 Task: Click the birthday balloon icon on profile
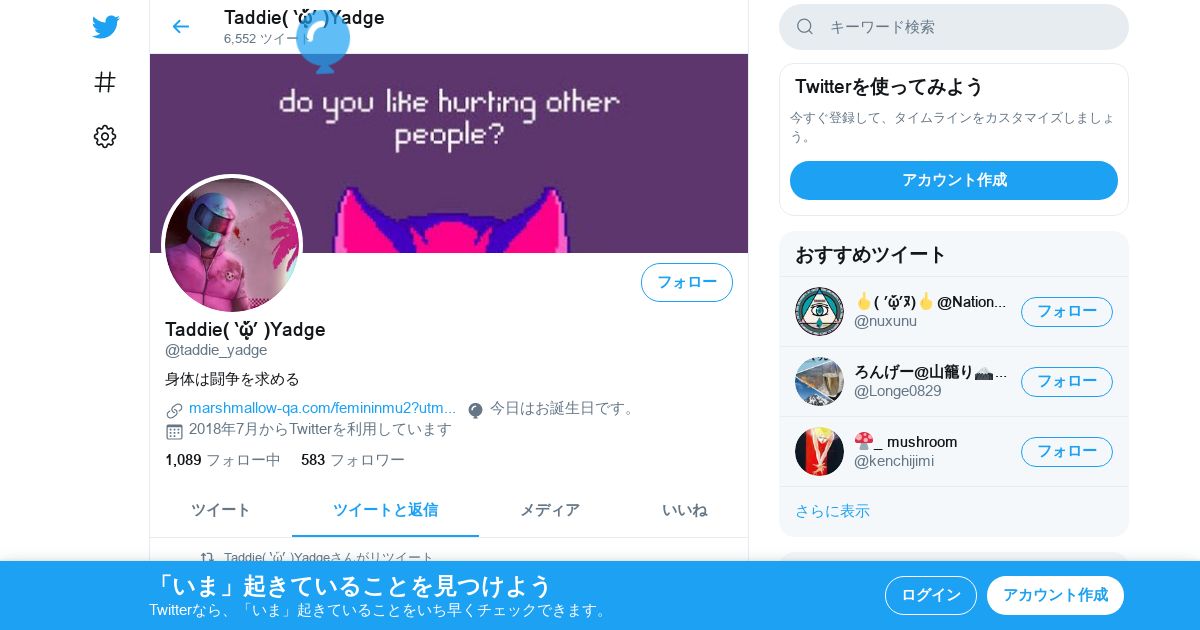click(476, 410)
